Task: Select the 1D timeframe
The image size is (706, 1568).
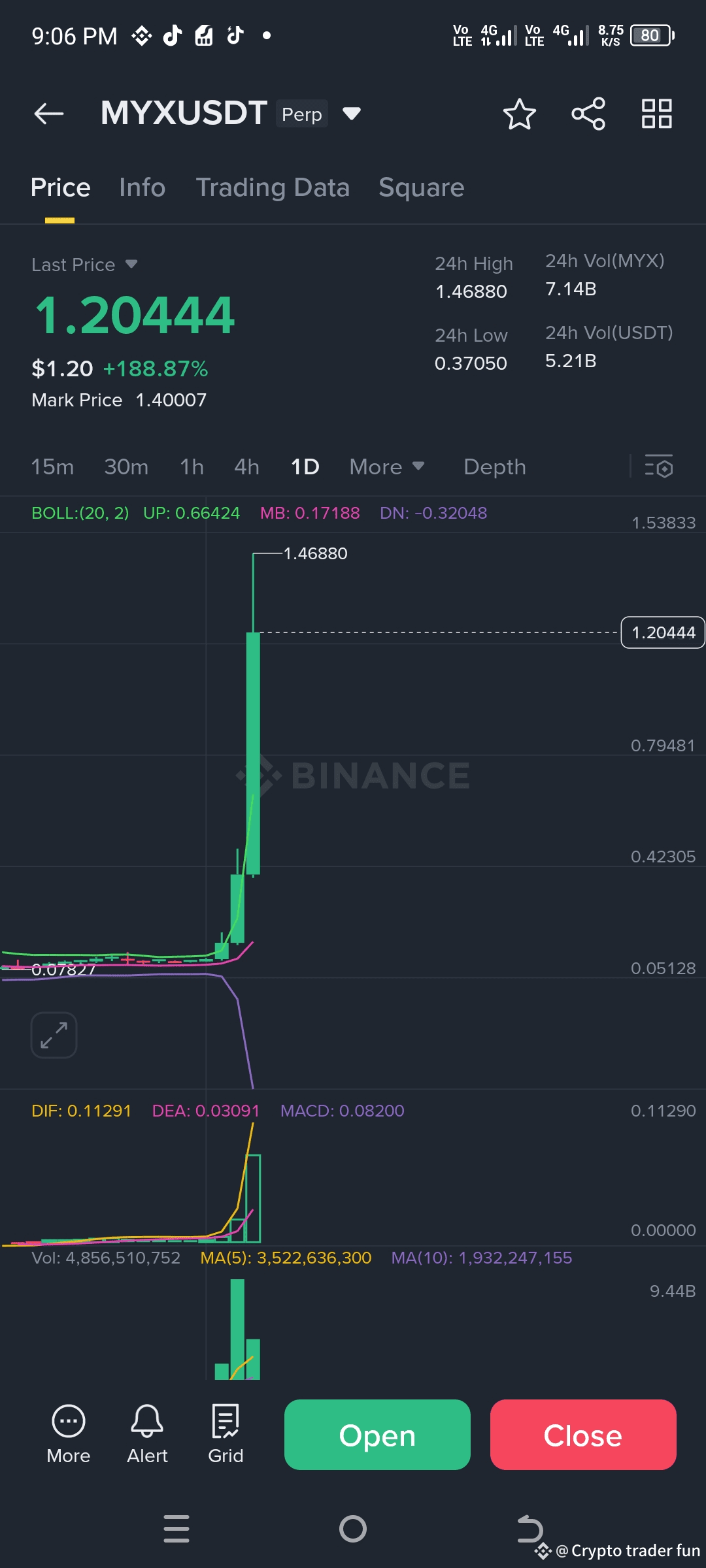Action: point(305,466)
